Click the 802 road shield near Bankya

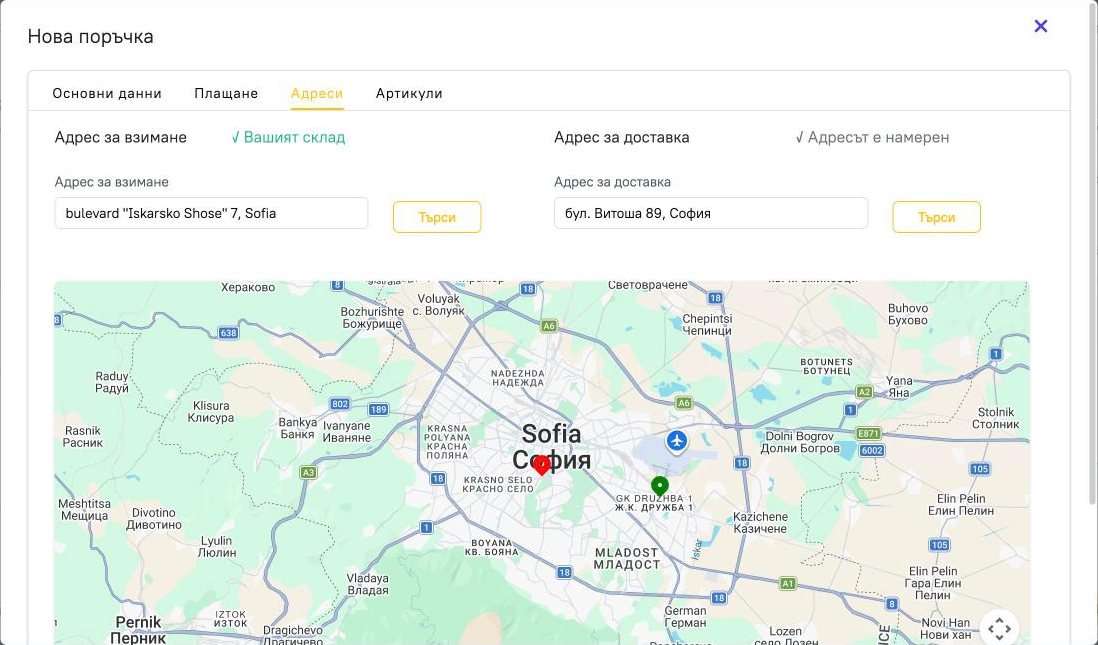point(340,403)
